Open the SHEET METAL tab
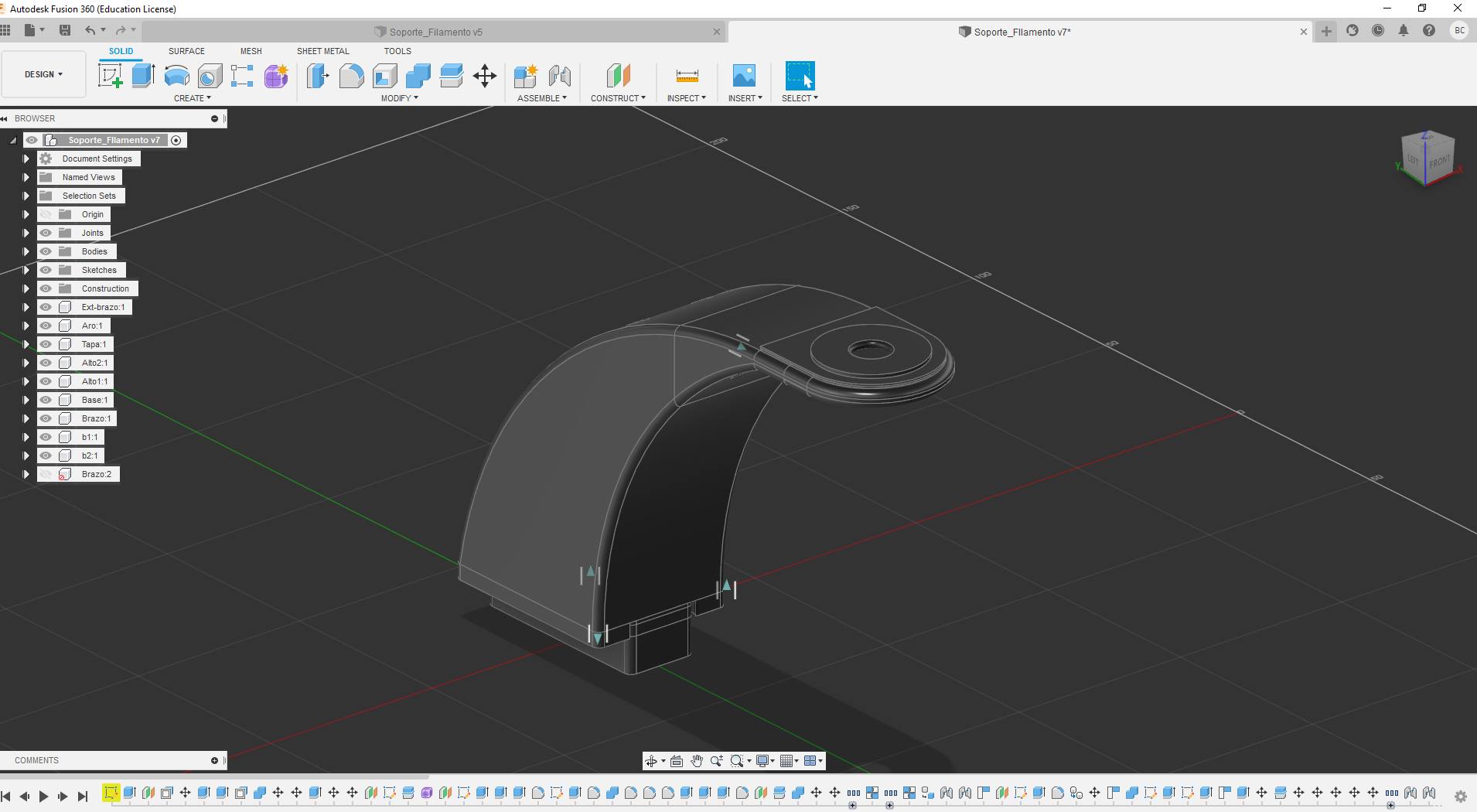Image resolution: width=1477 pixels, height=812 pixels. (x=322, y=51)
